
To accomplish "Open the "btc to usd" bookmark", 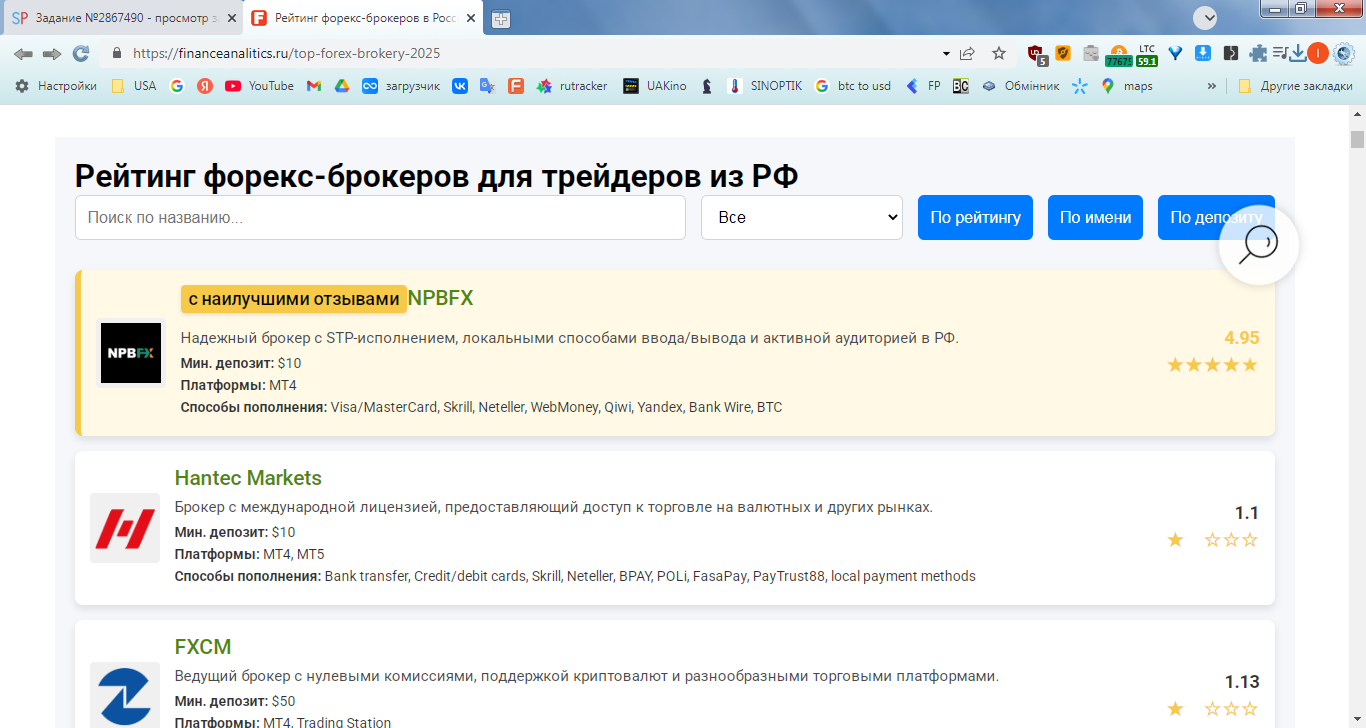I will [852, 86].
